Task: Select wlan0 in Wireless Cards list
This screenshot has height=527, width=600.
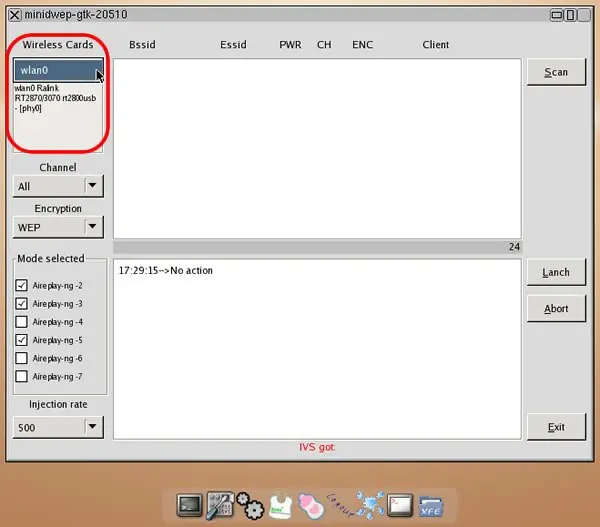Action: 58,70
